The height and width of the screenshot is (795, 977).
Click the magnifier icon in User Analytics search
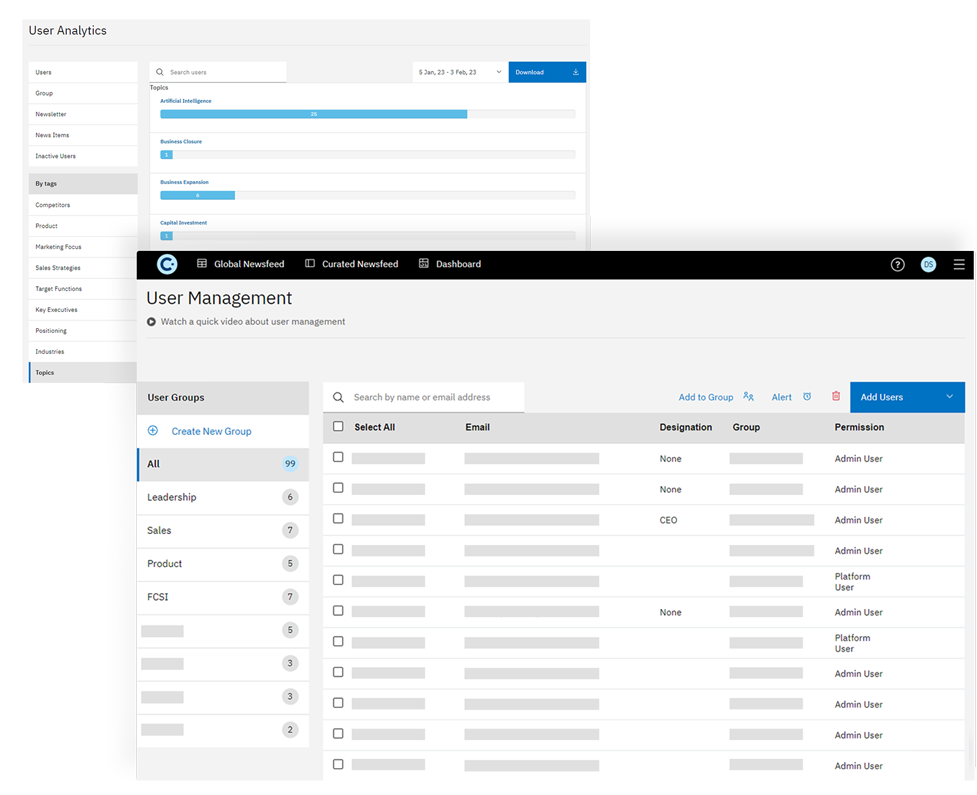[160, 72]
